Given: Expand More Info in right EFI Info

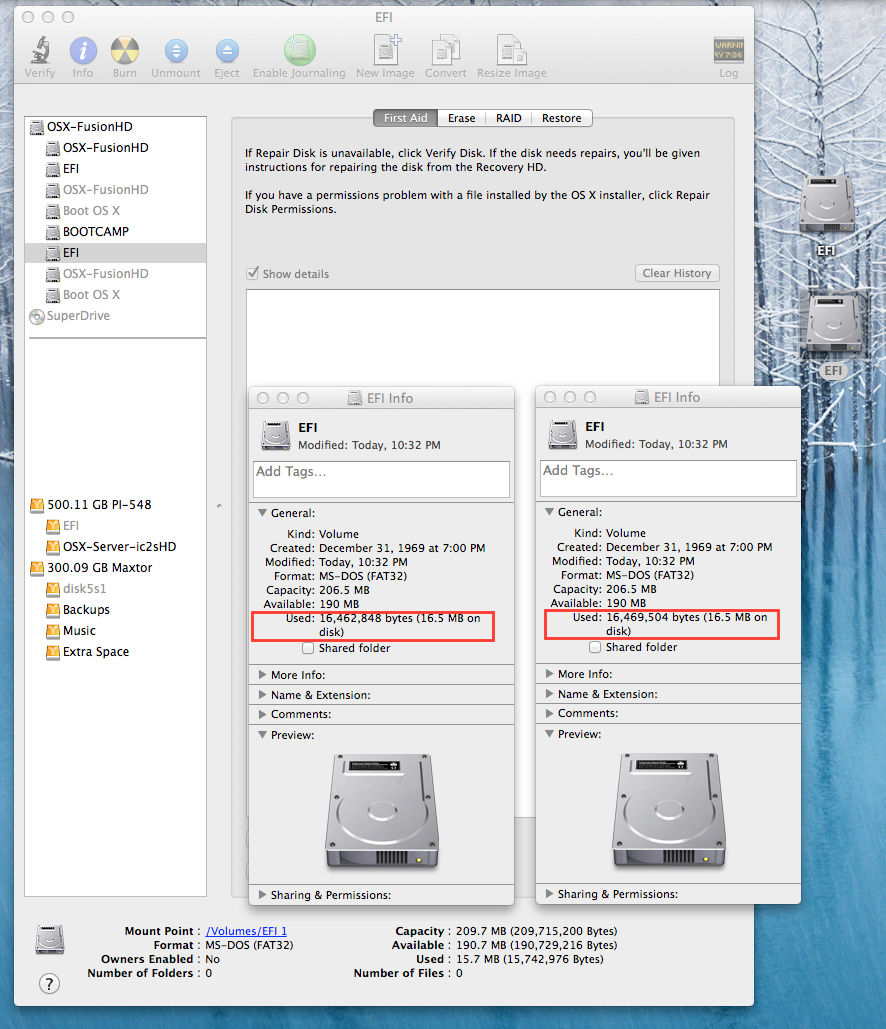Looking at the screenshot, I should [x=549, y=673].
